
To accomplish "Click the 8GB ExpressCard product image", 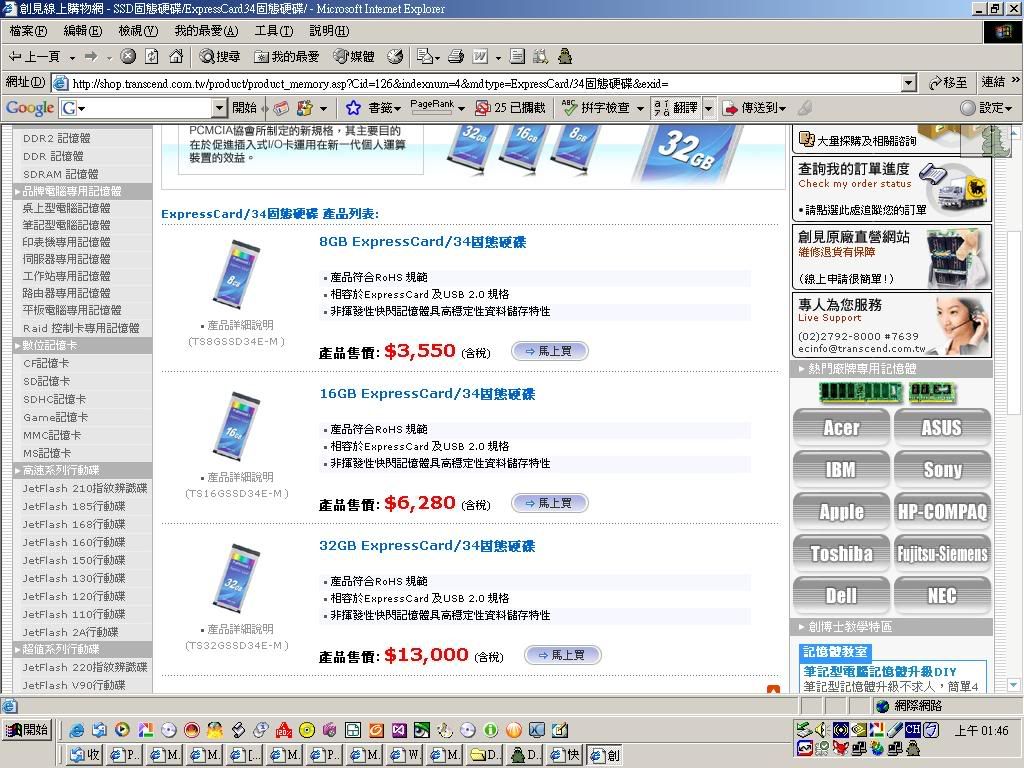I will (236, 274).
